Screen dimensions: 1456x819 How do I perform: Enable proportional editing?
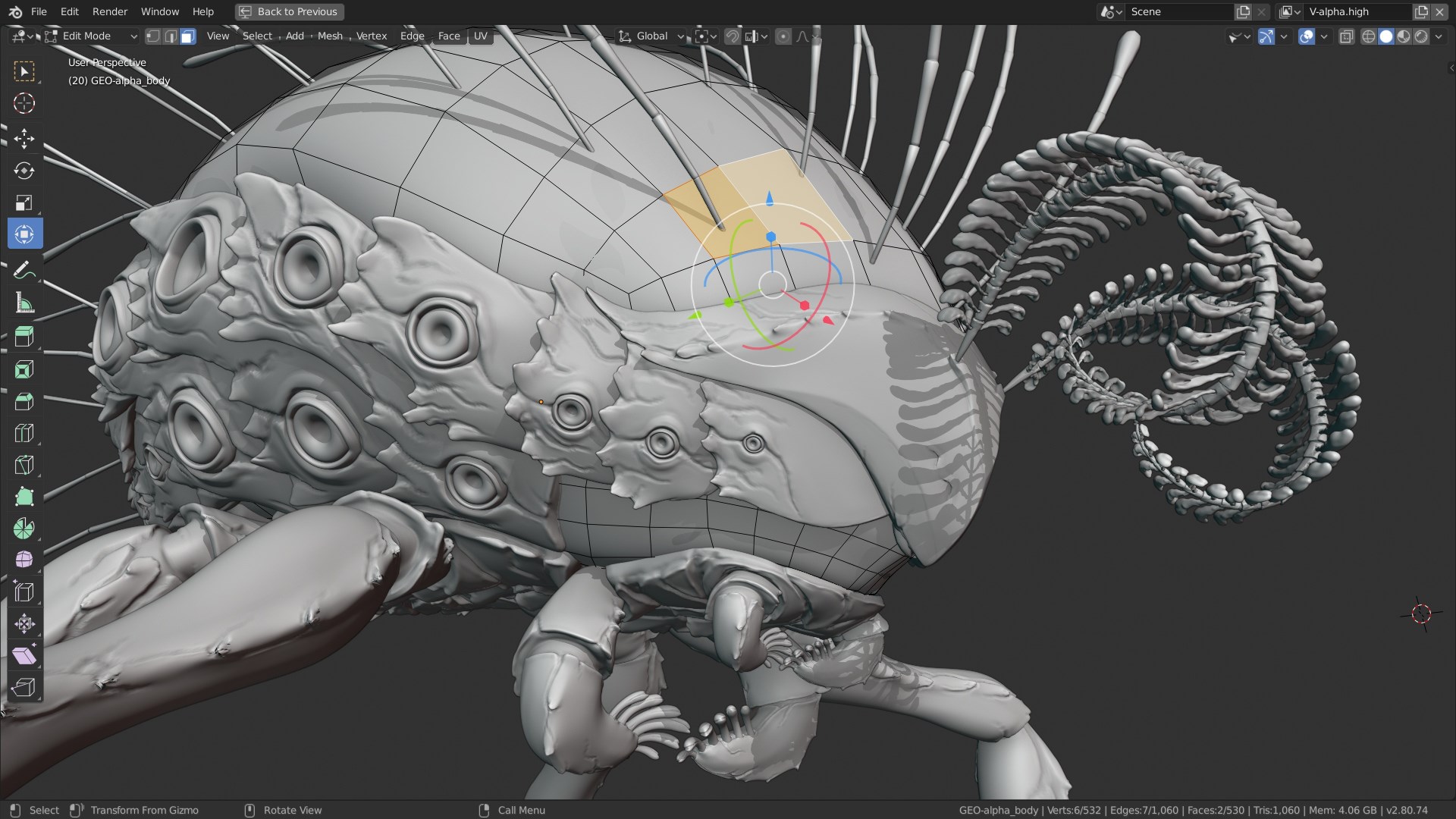[x=783, y=36]
